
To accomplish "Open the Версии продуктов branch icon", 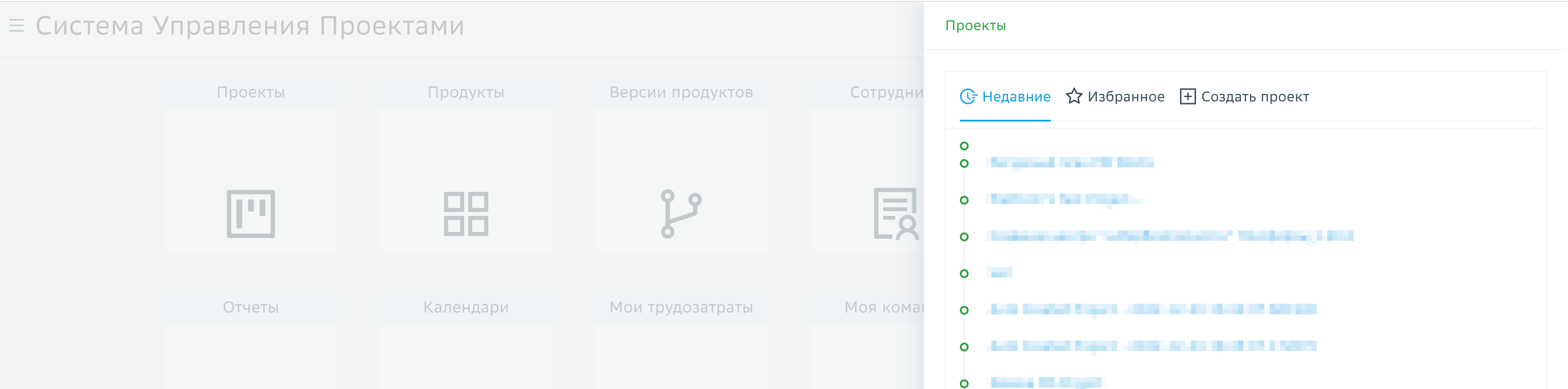I will (681, 213).
